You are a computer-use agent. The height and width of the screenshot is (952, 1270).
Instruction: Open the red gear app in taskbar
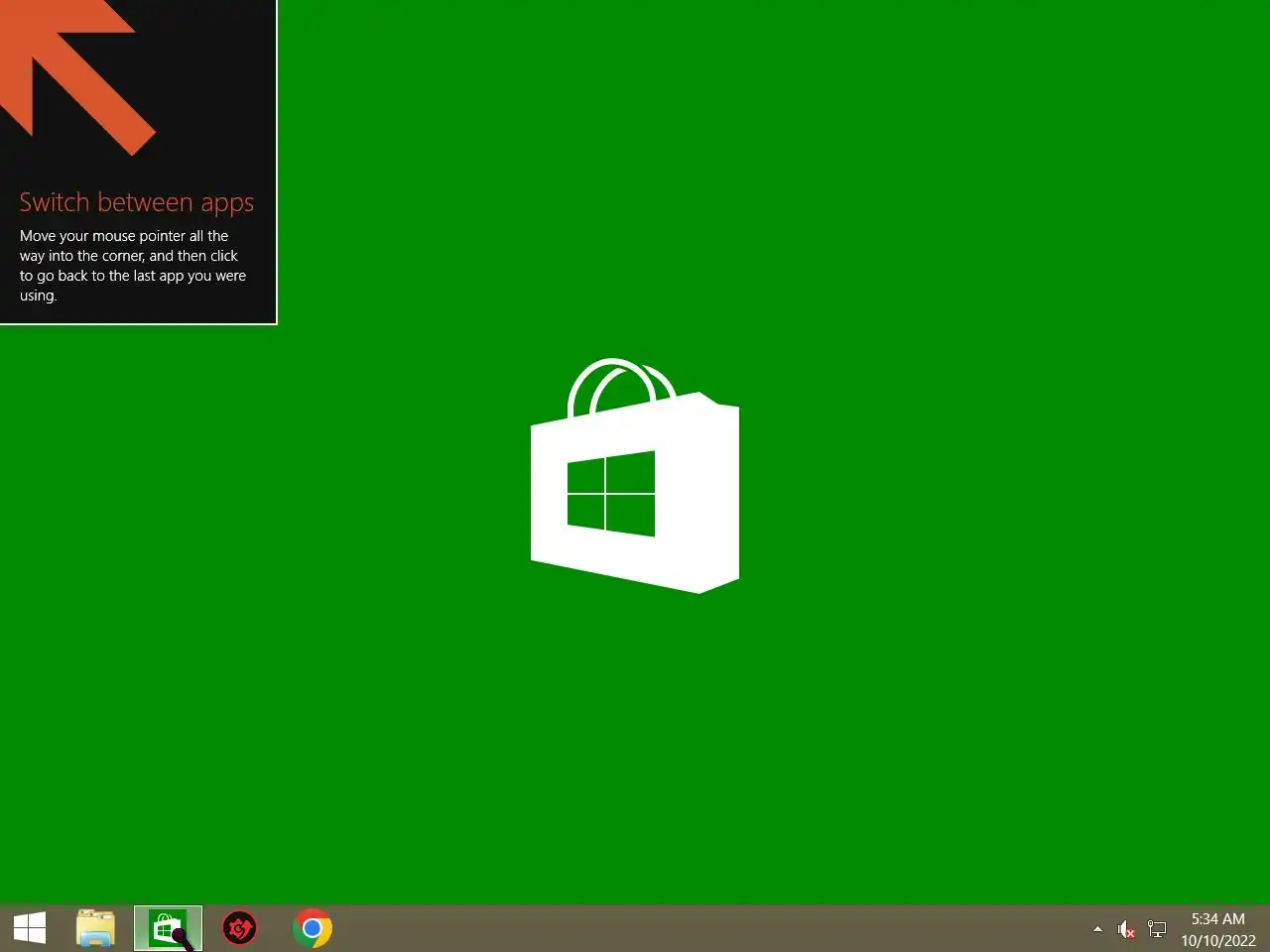point(239,928)
